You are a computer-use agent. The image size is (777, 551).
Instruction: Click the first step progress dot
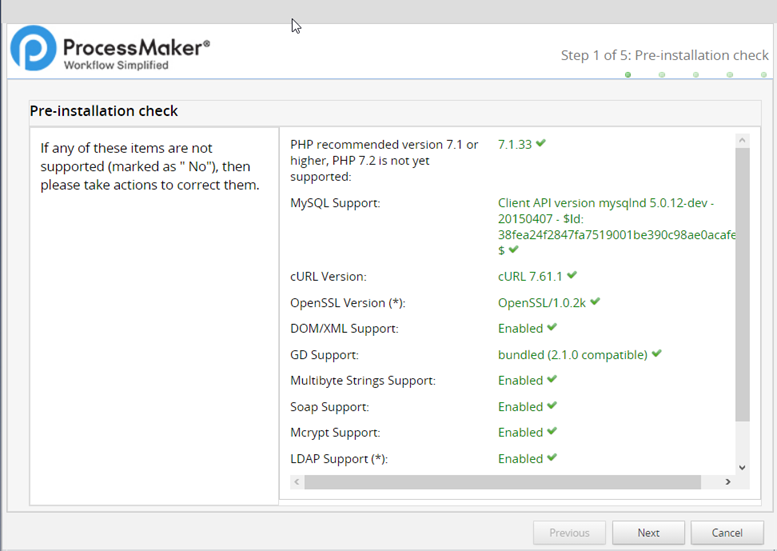pyautogui.click(x=628, y=75)
